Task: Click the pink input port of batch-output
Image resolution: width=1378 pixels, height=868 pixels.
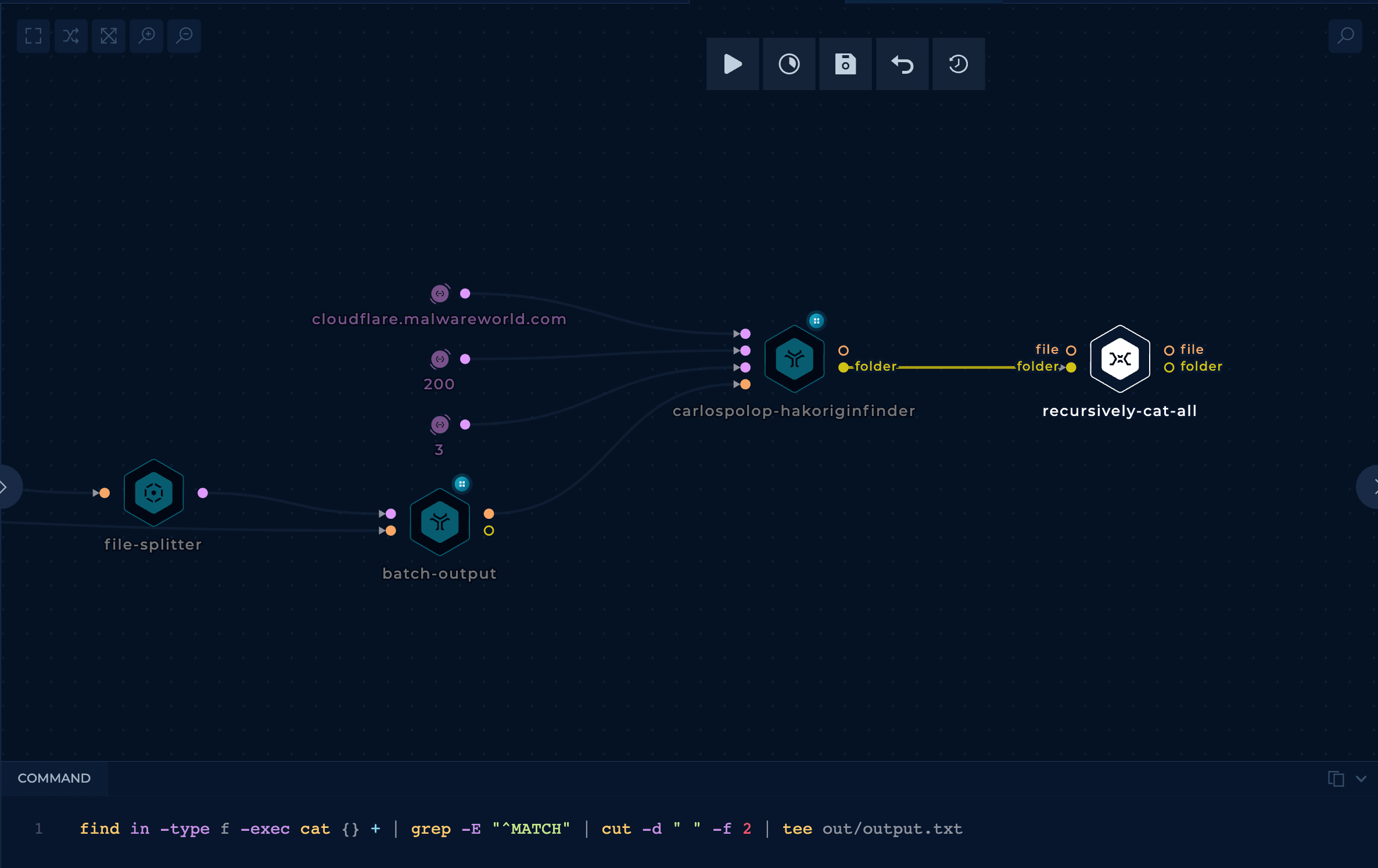Action: coord(391,514)
